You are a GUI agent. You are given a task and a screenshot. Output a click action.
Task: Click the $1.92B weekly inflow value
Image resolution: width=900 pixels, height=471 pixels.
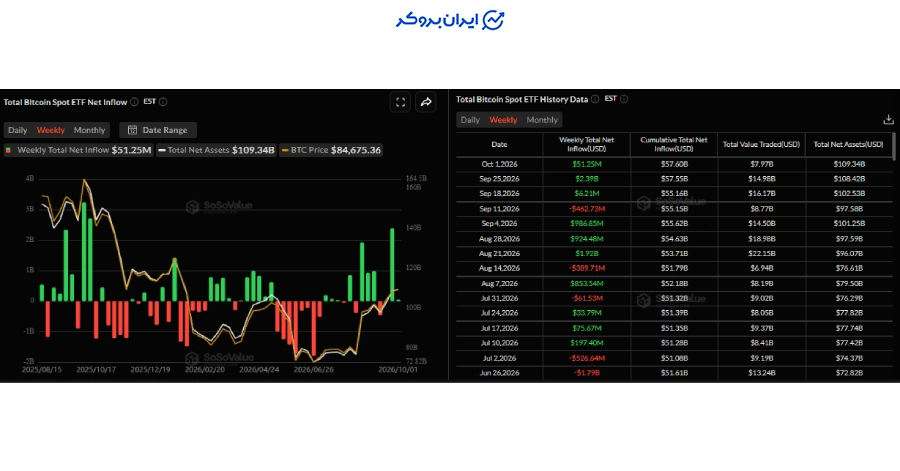pyautogui.click(x=587, y=254)
